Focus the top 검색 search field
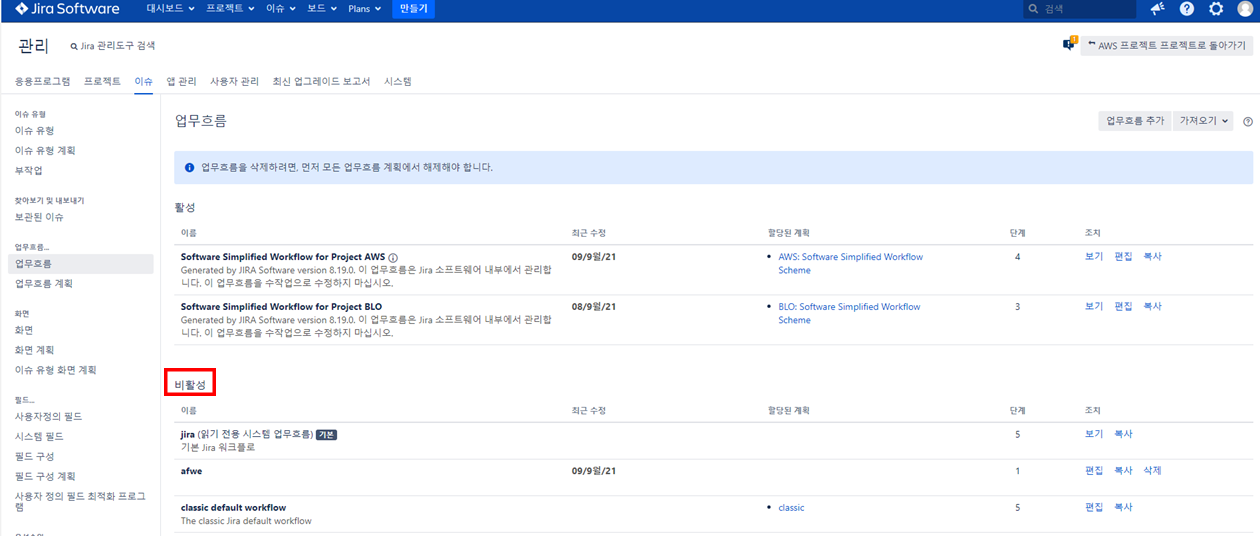 (x=1080, y=9)
